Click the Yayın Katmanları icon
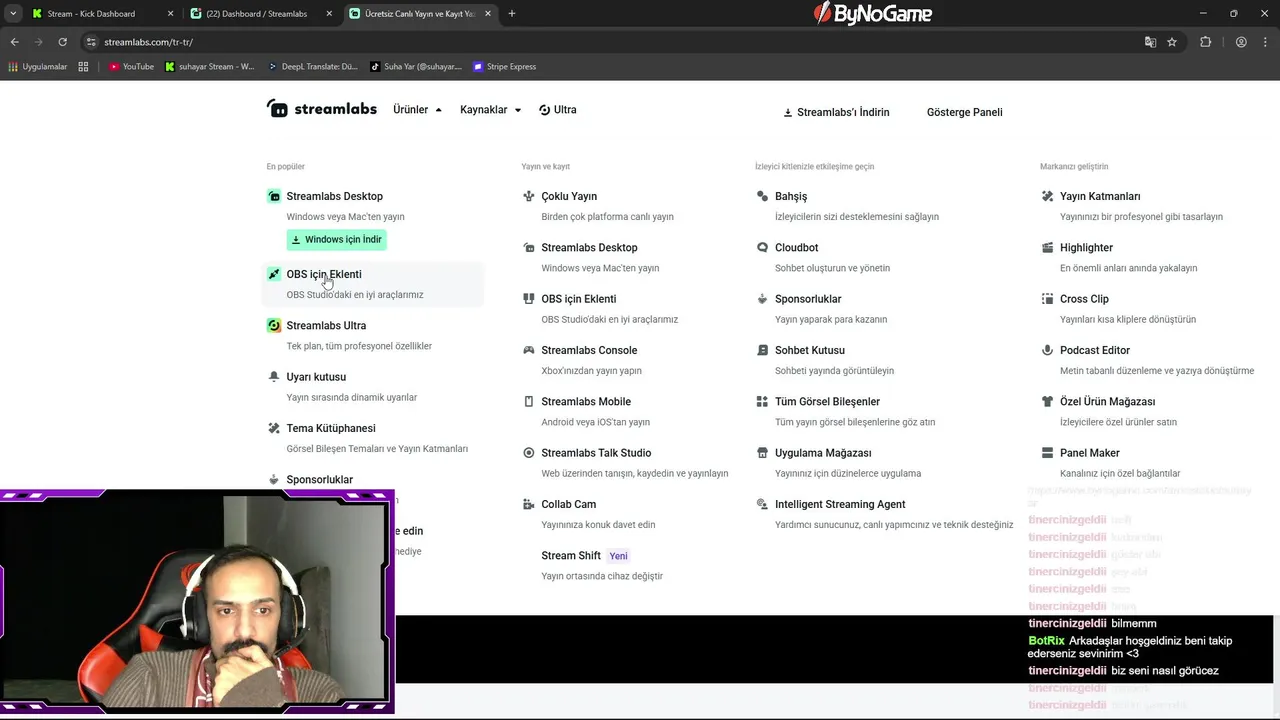This screenshot has height=720, width=1280. 1047,196
